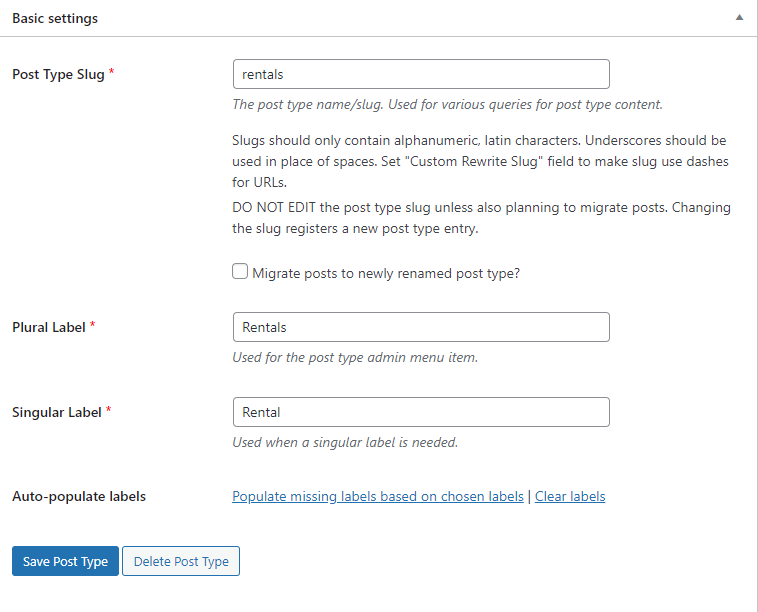Click the Post Type Slug label text
758x612 pixels.
(58, 74)
